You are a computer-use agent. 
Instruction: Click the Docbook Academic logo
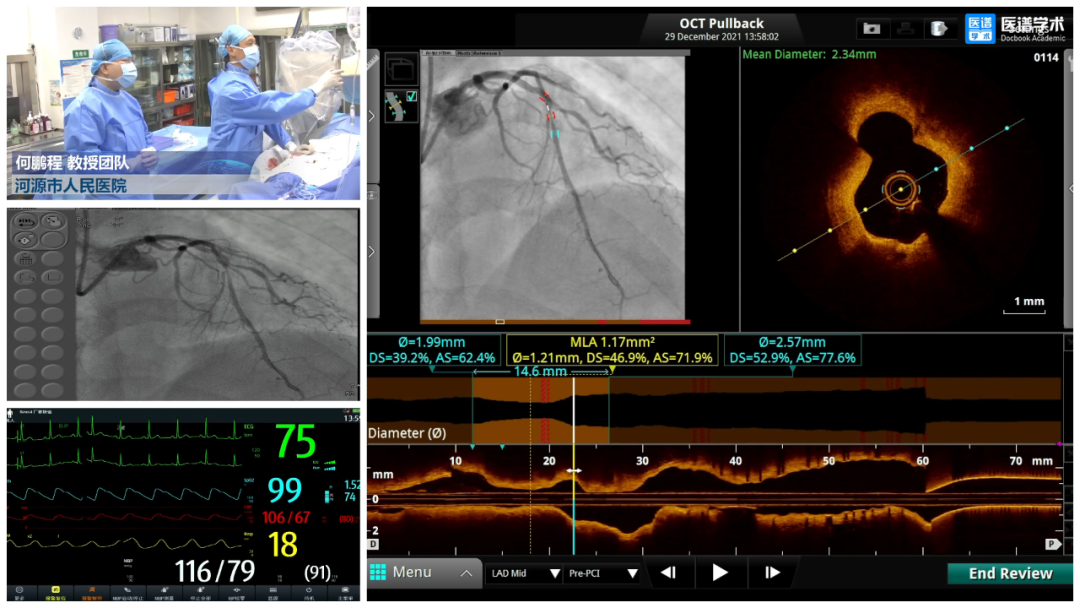[x=1014, y=28]
